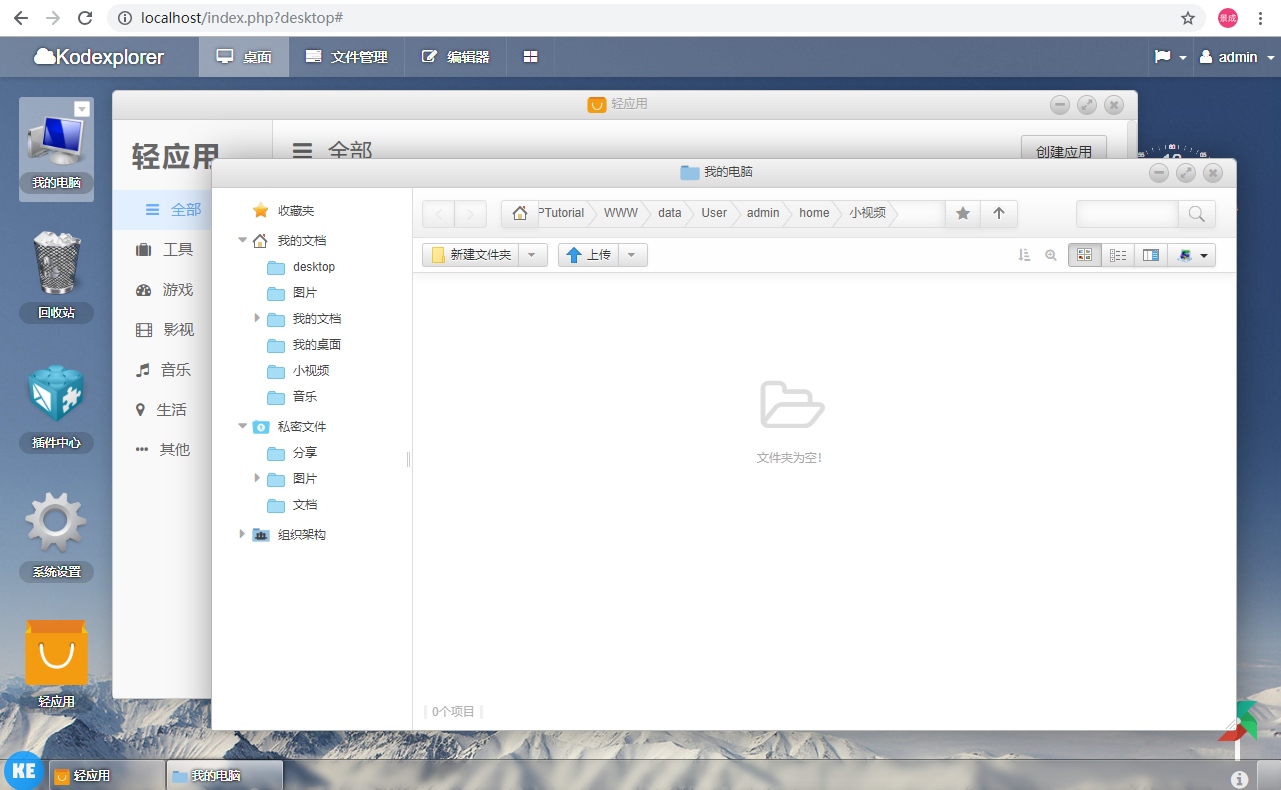This screenshot has width=1281, height=790.
Task: Switch to icon grid view mode
Action: (1085, 255)
